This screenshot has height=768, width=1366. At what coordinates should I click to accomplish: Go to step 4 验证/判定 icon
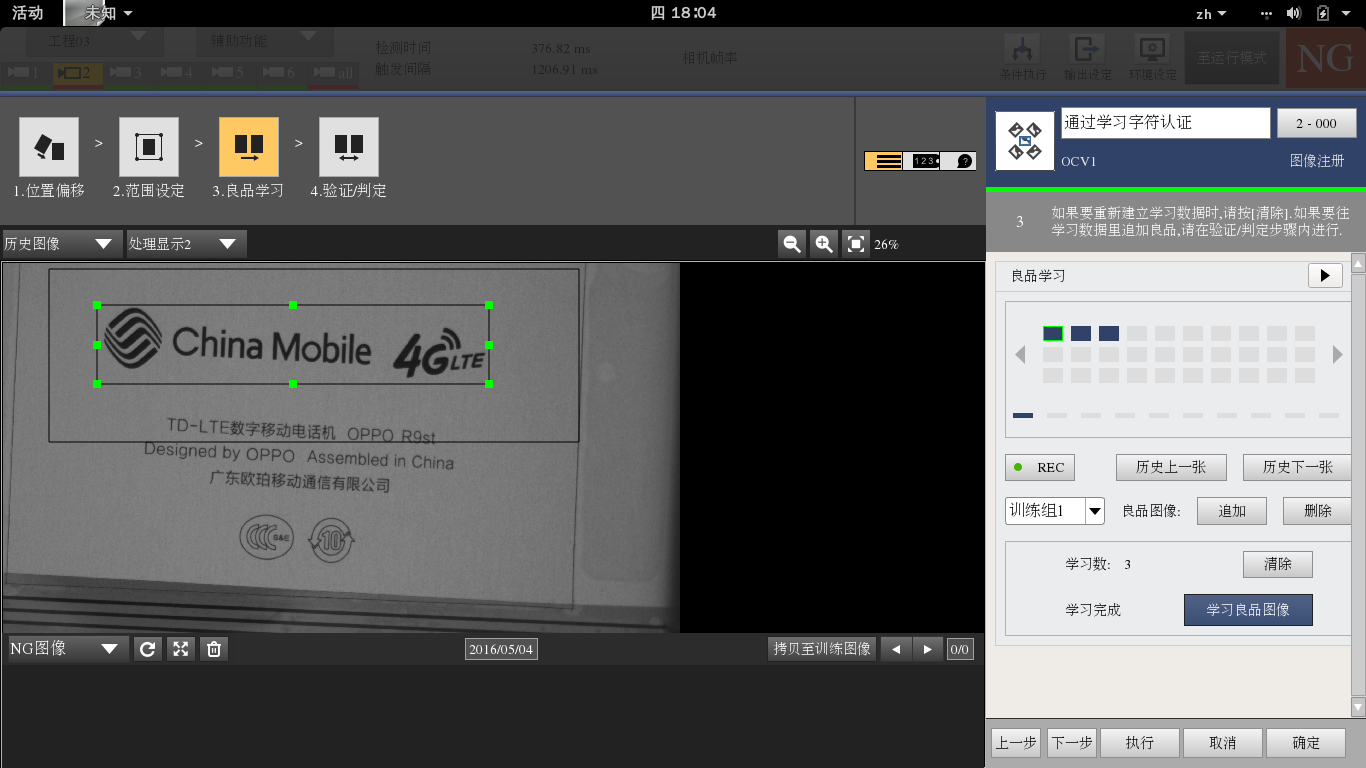349,147
